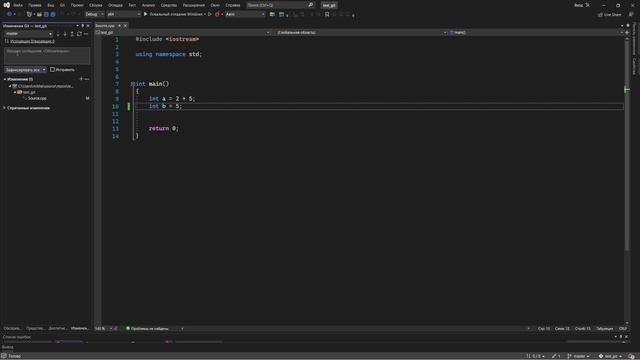Viewport: 640px width, 360px height.
Task: Expand the Stashes section
Action: pyautogui.click(x=5, y=108)
